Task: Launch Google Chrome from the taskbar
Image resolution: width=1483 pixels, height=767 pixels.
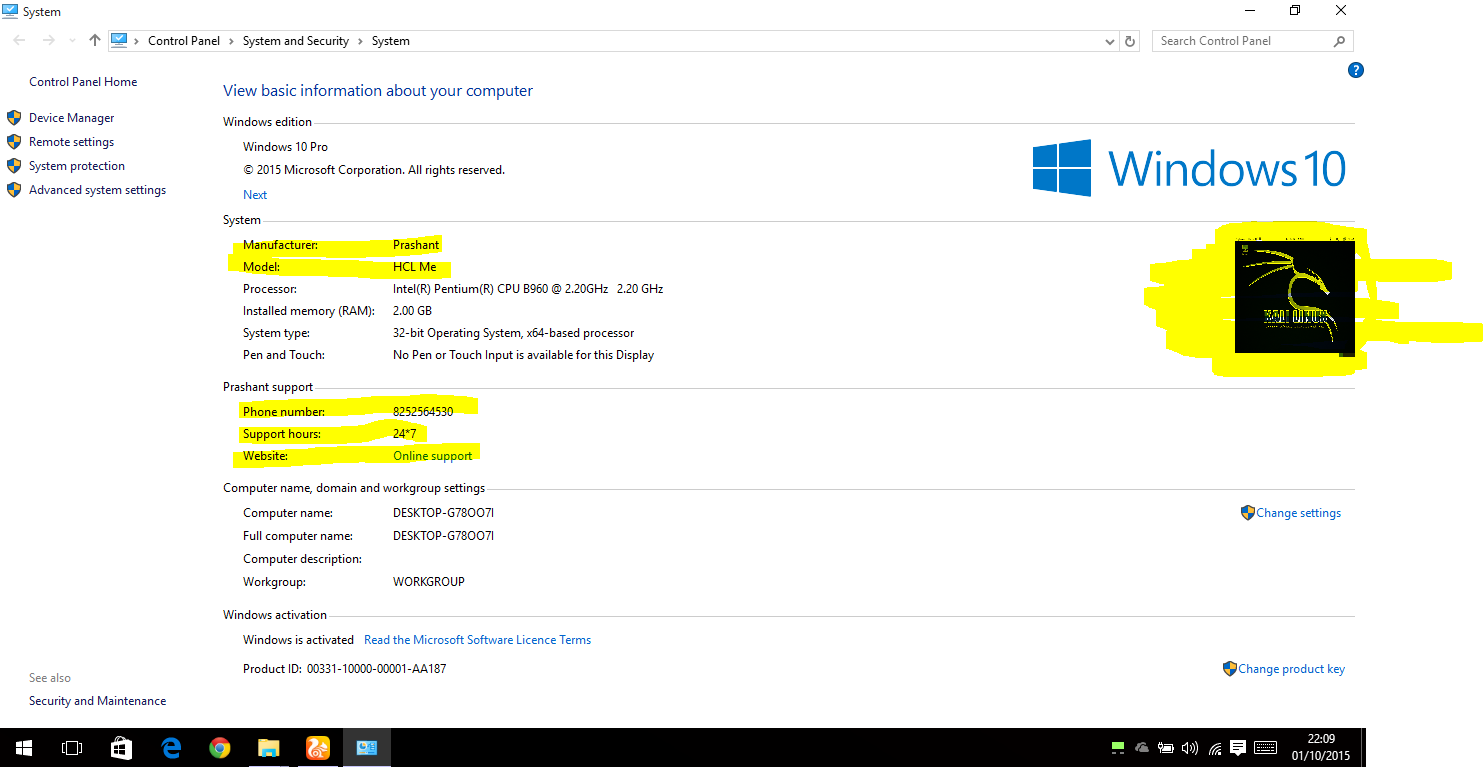Action: 220,747
